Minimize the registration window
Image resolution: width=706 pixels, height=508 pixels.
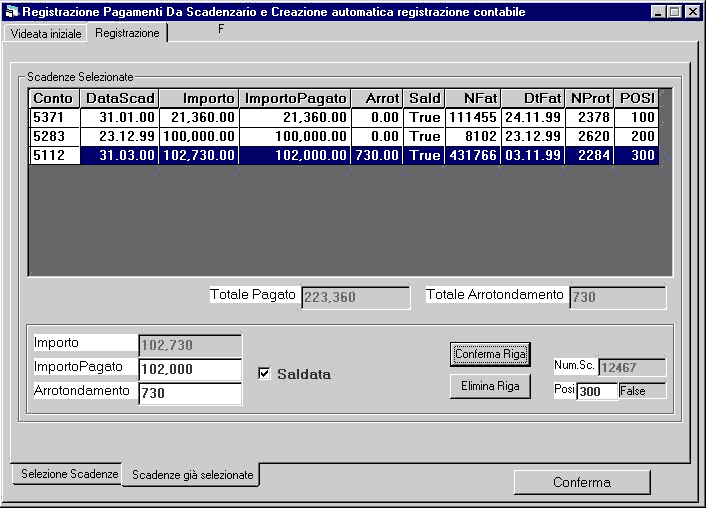pyautogui.click(x=658, y=12)
